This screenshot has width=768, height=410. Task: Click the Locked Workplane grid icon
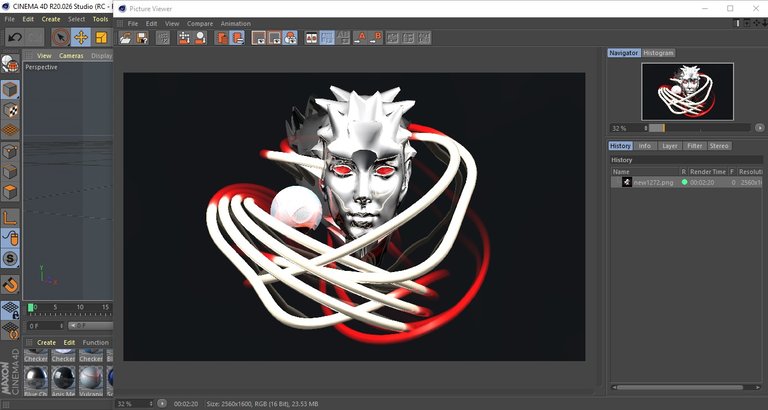(10, 310)
